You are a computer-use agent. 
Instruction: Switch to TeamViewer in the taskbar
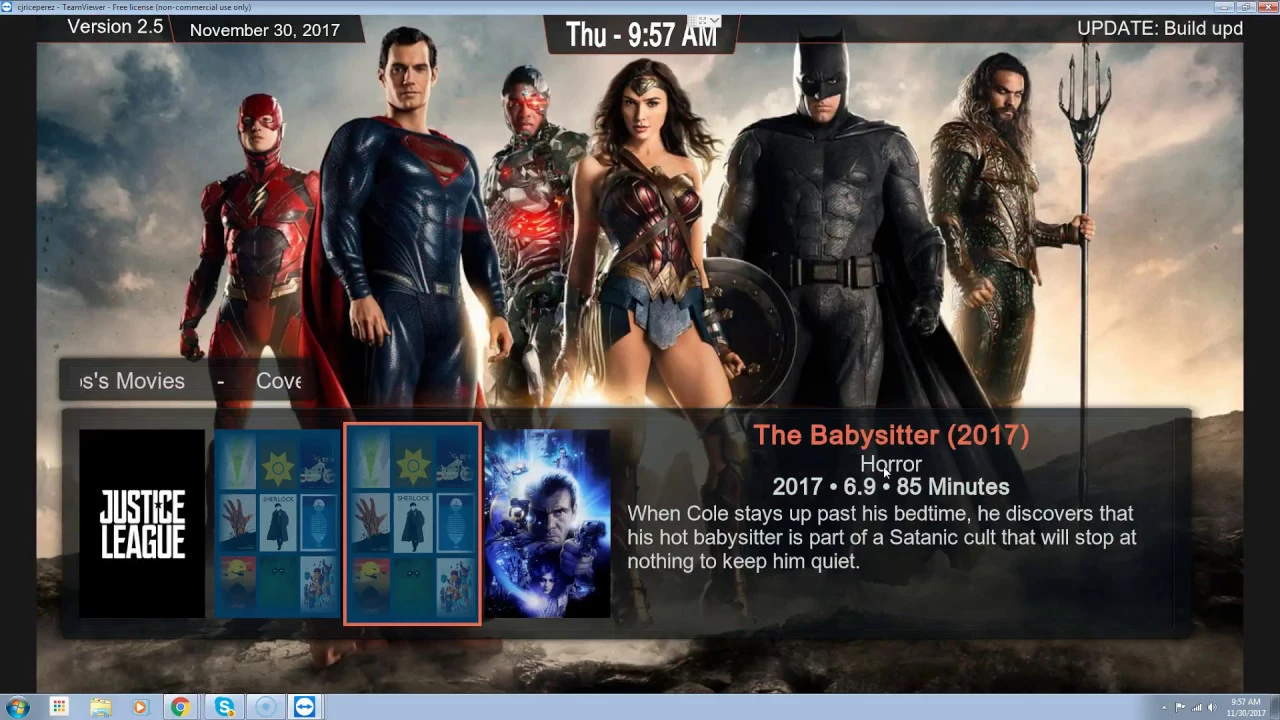coord(305,707)
